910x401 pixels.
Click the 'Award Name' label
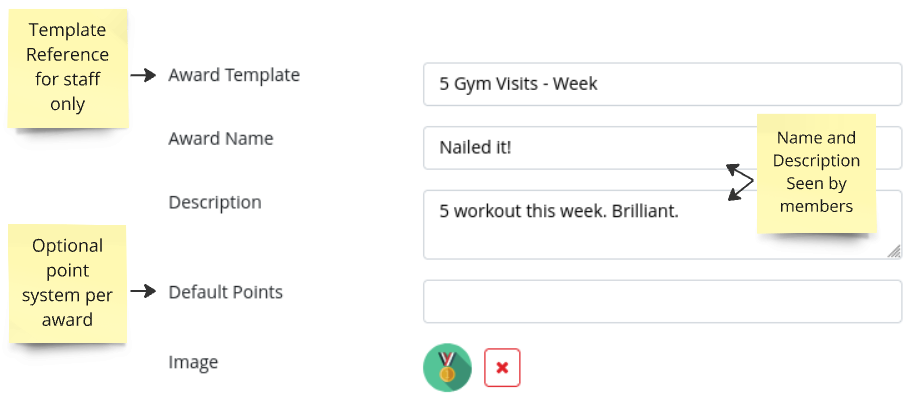pyautogui.click(x=221, y=138)
